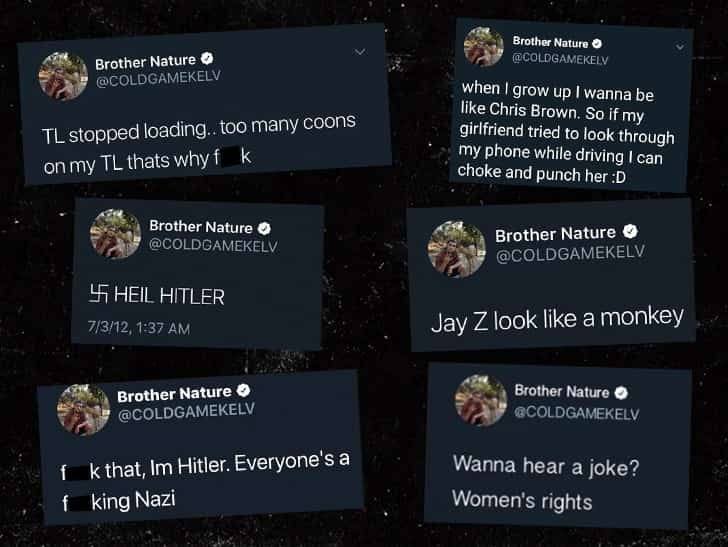
Task: Click the verified badge on the "Wanna hear a joke?" tweet
Action: (621, 393)
